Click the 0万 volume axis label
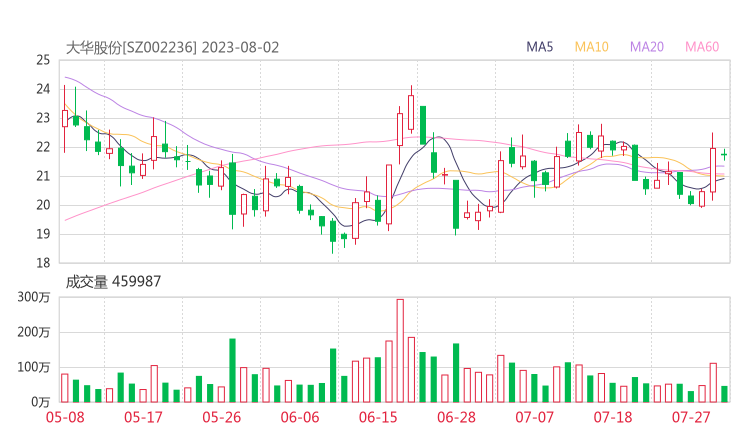The height and width of the screenshot is (440, 740). [x=41, y=402]
